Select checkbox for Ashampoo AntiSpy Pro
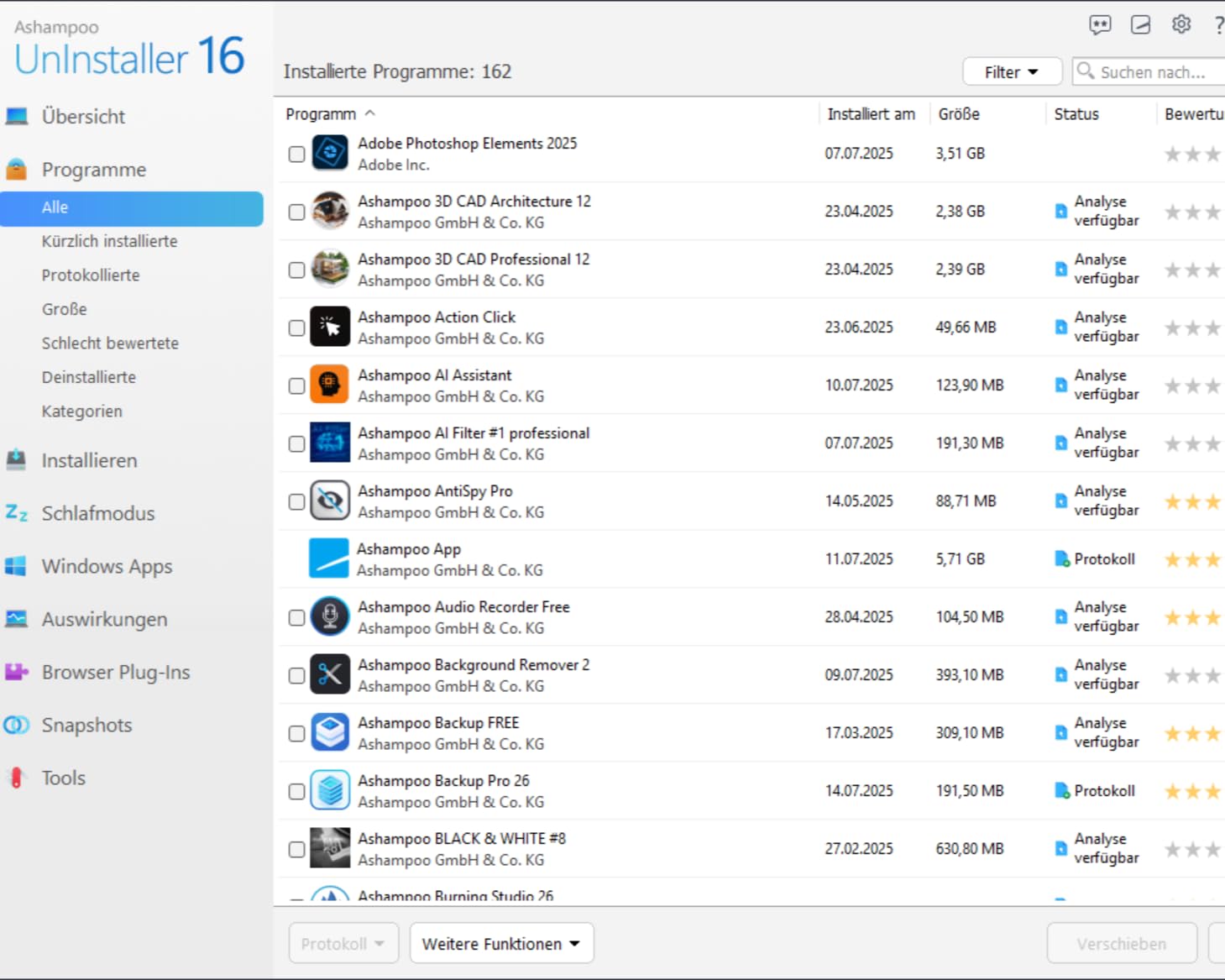1225x980 pixels. pos(296,501)
